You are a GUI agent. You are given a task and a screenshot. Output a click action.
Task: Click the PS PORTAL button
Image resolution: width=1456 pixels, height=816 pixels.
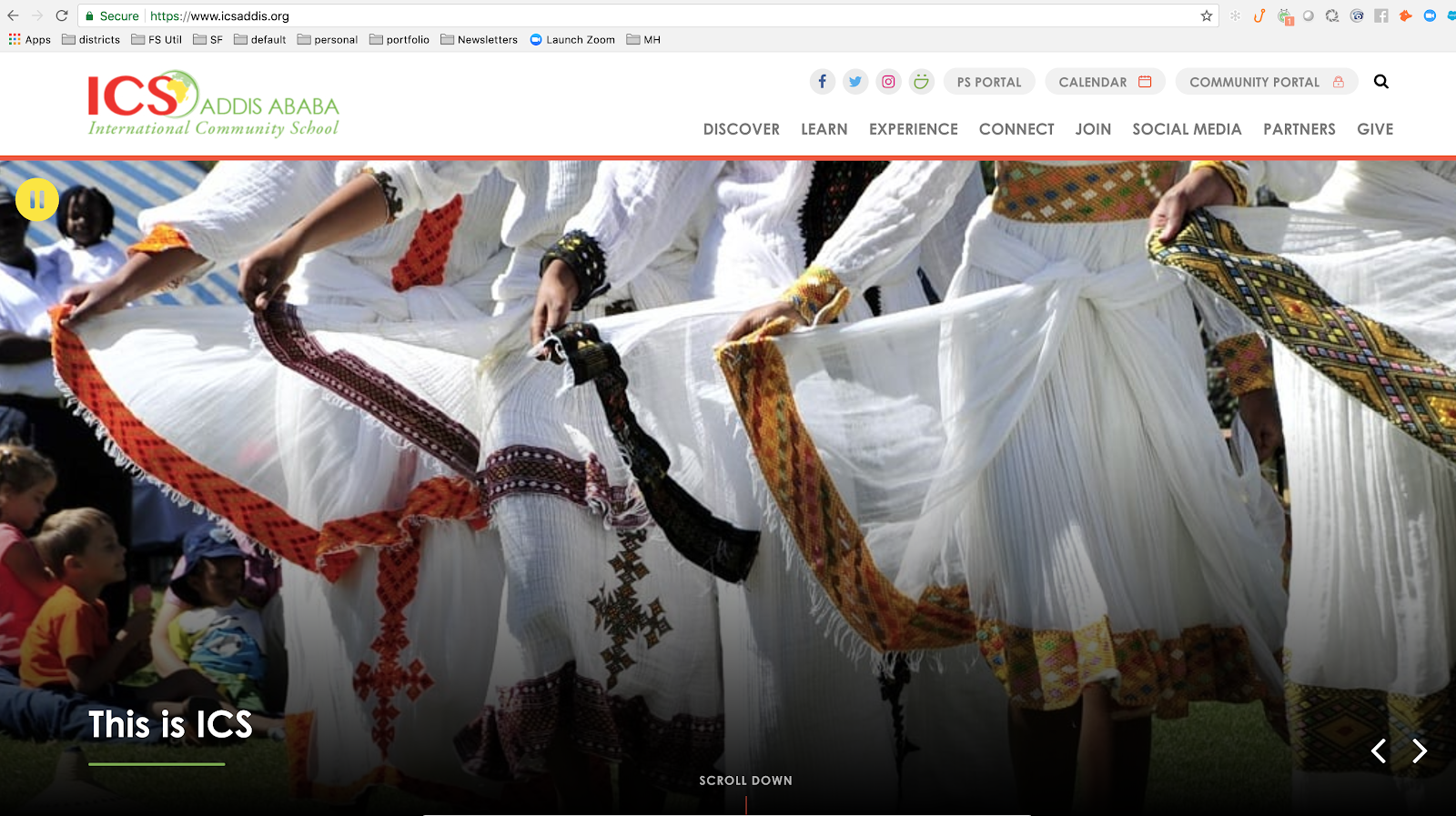point(989,82)
